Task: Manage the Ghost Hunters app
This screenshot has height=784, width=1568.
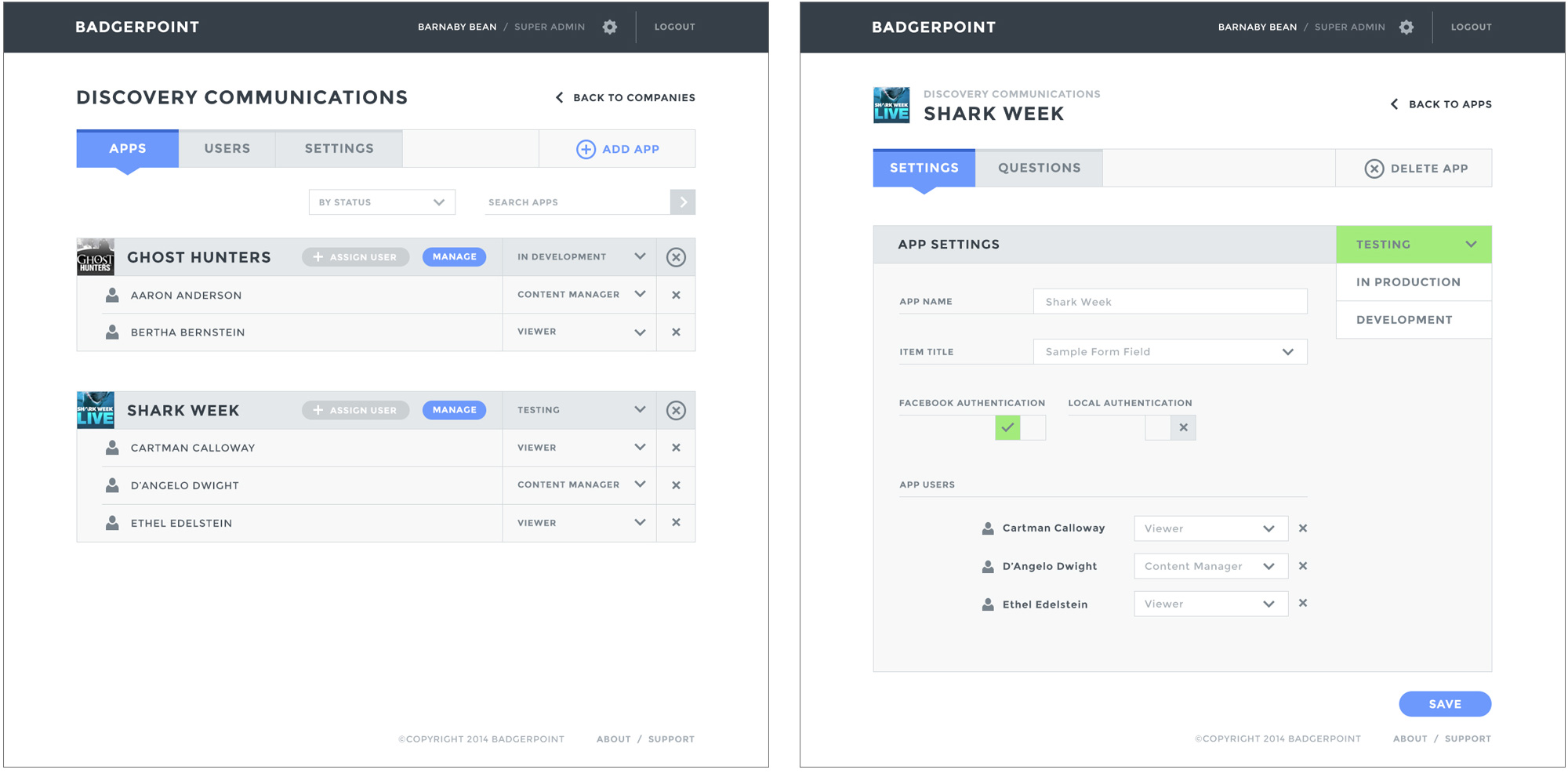Action: click(454, 257)
